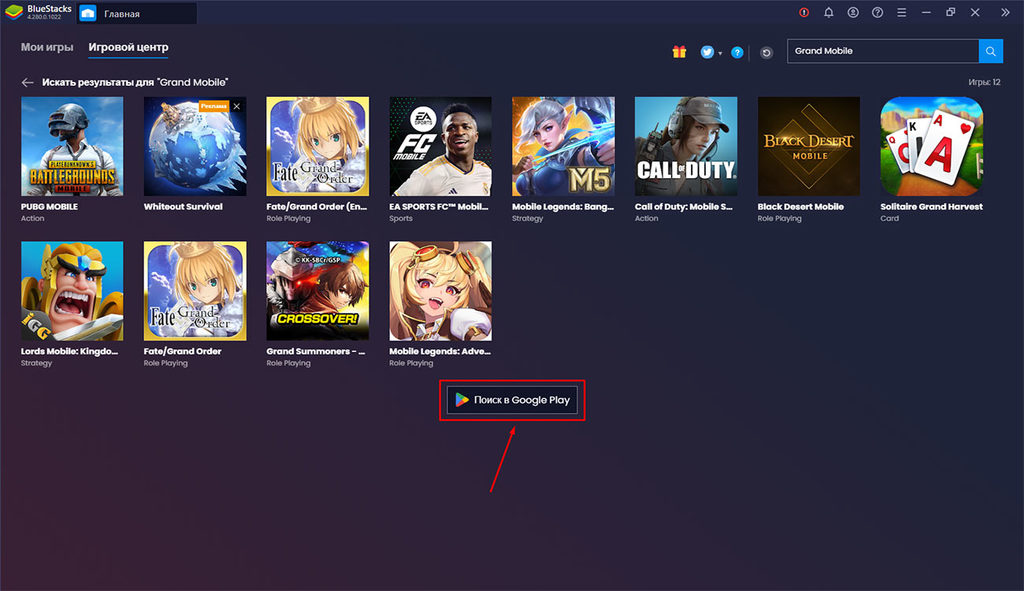Image resolution: width=1024 pixels, height=591 pixels.
Task: Click the Black Desert Mobile title text
Action: click(x=801, y=206)
